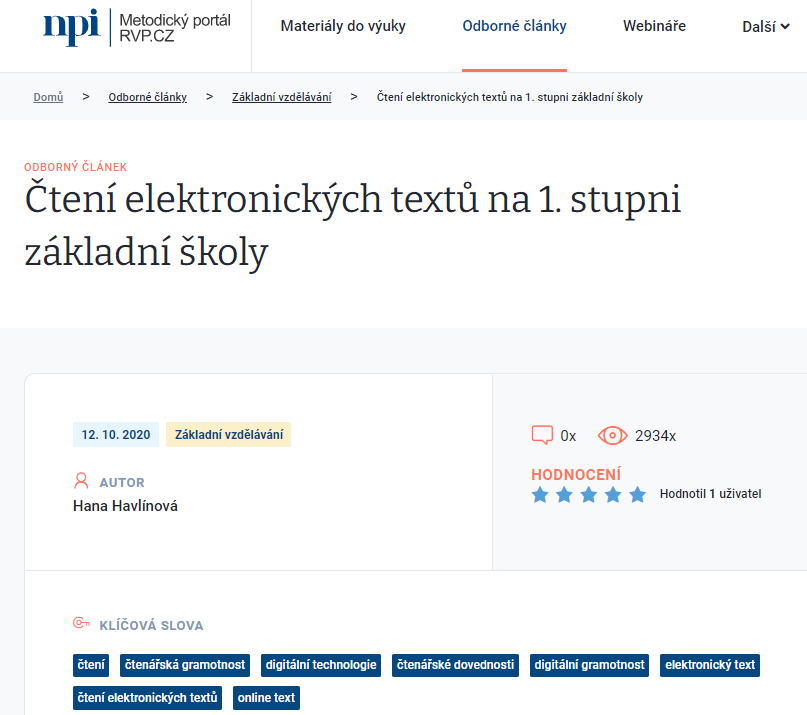Open the Materiály do výuky menu

tap(343, 27)
